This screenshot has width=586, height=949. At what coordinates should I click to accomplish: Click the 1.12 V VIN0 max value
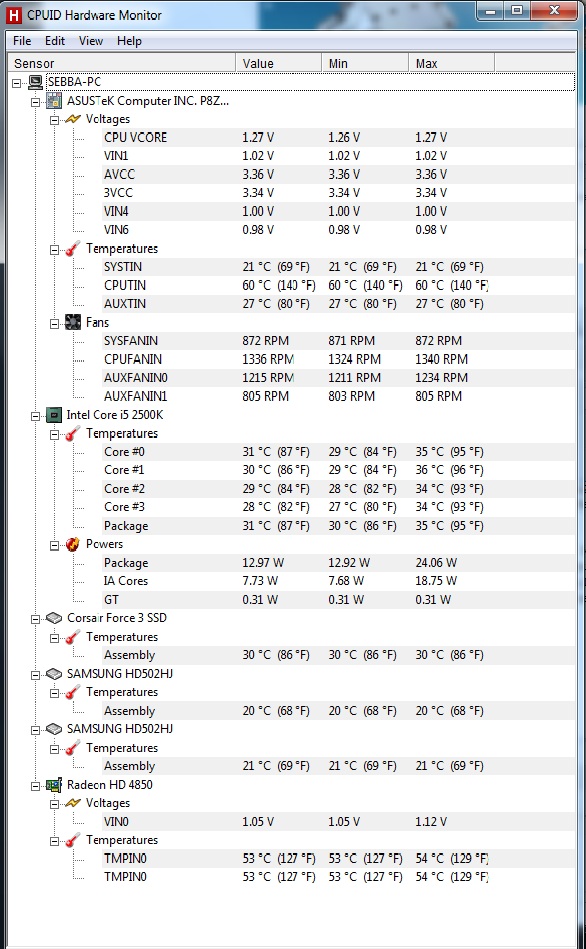point(431,822)
